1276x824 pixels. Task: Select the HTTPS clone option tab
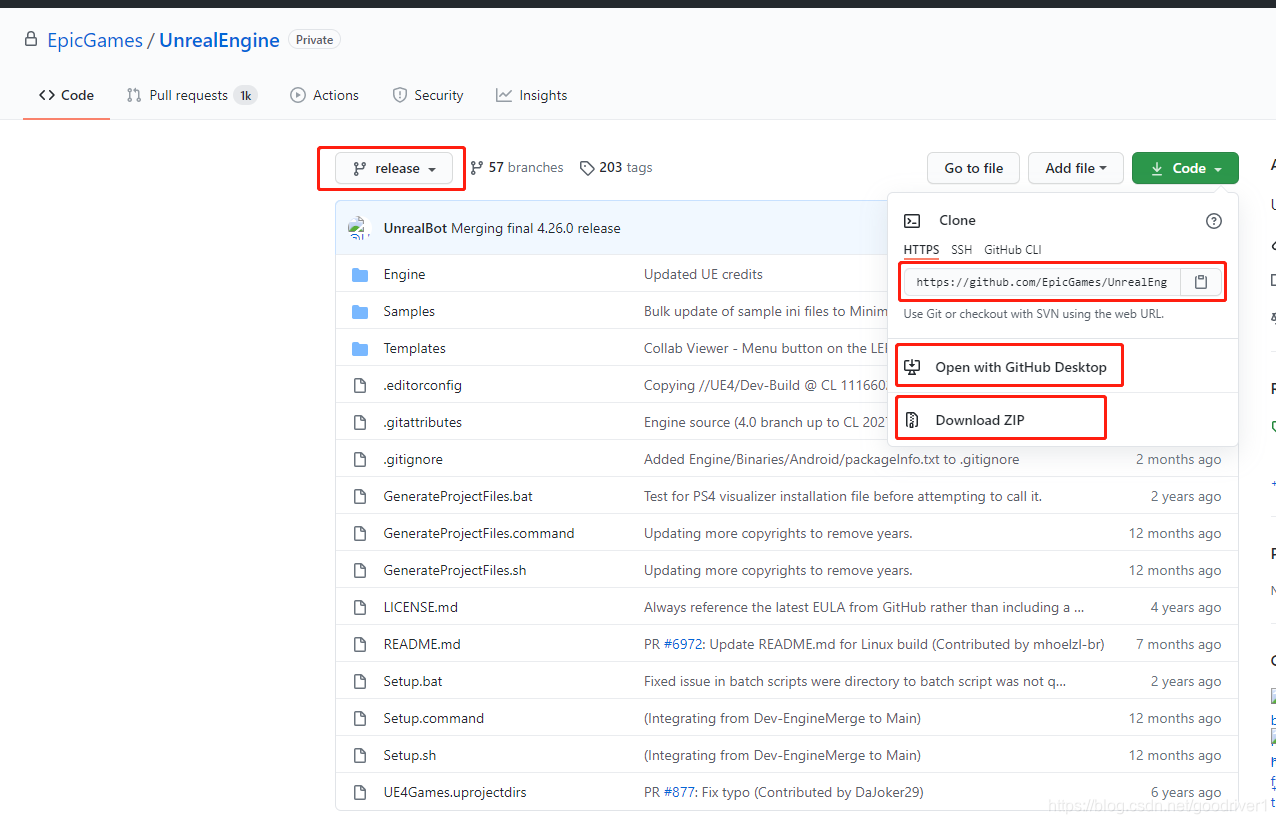click(921, 250)
